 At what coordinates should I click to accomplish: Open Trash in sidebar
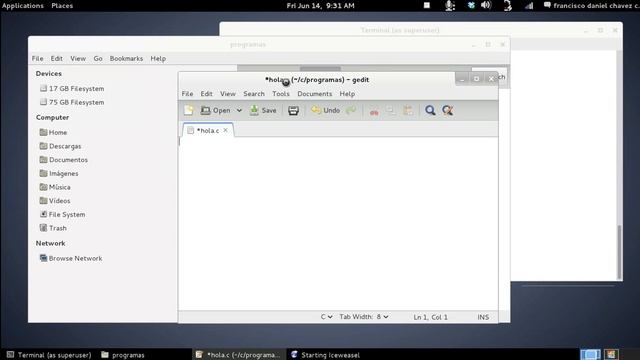tap(53, 228)
